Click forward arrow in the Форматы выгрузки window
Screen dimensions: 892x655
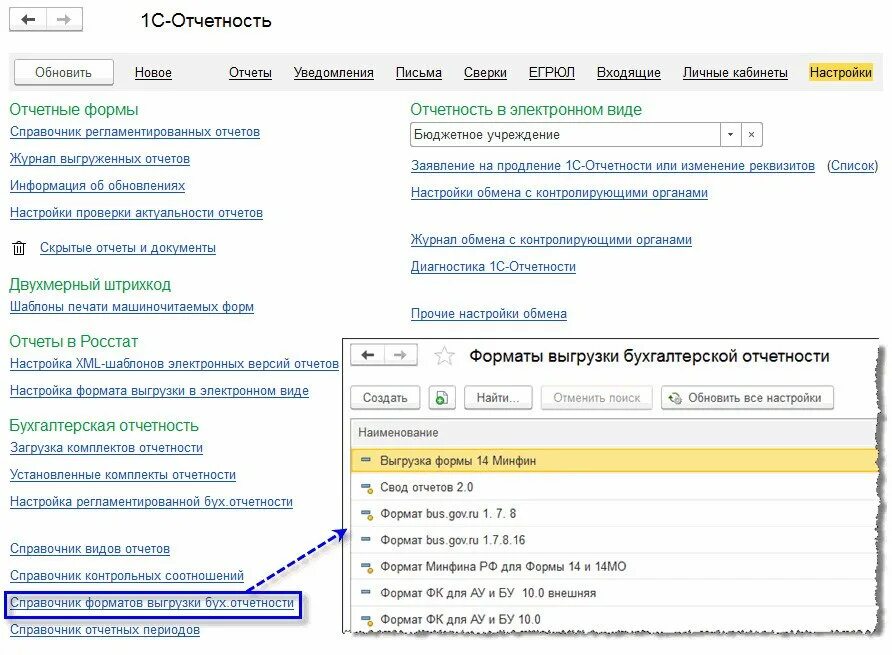[x=400, y=355]
